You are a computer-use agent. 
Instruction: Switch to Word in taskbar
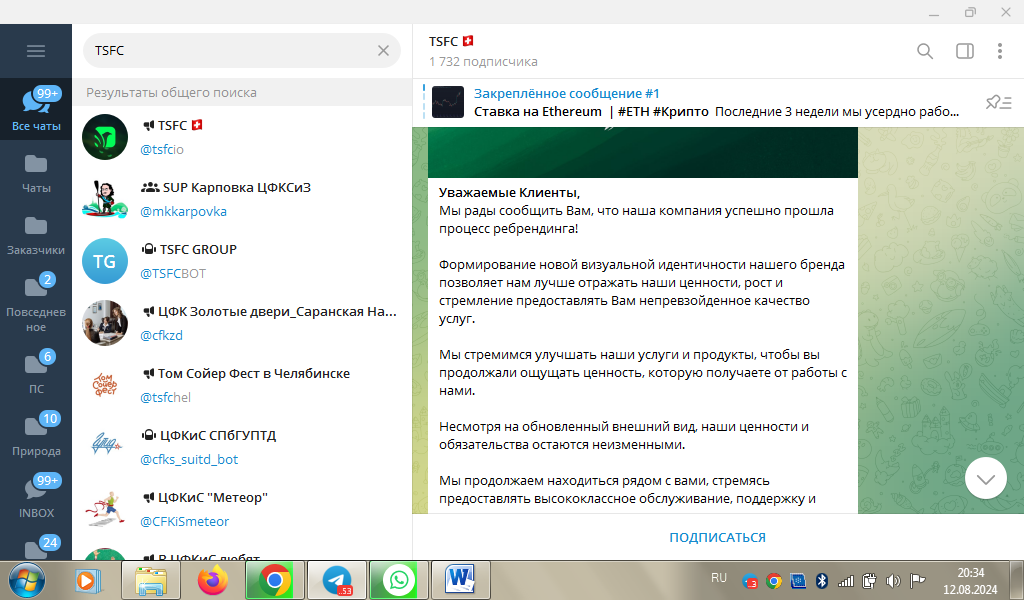(460, 580)
